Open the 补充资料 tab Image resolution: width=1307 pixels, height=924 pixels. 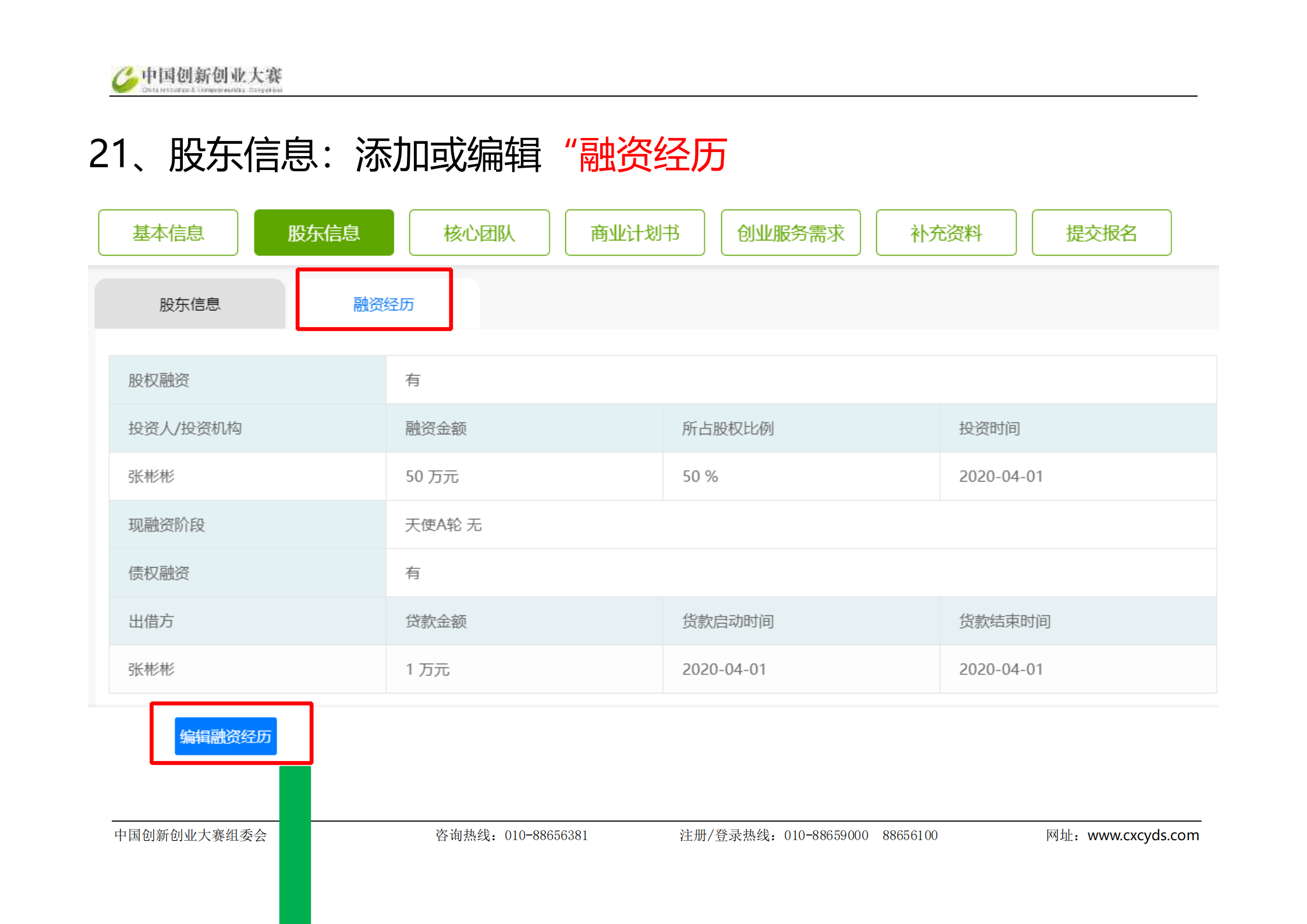click(x=946, y=233)
